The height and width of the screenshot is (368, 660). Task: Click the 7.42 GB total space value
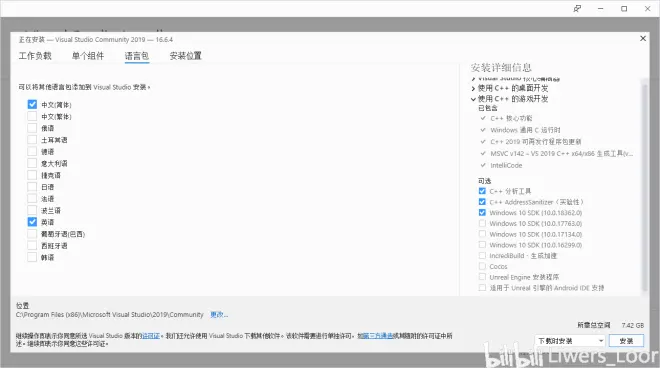pyautogui.click(x=633, y=325)
